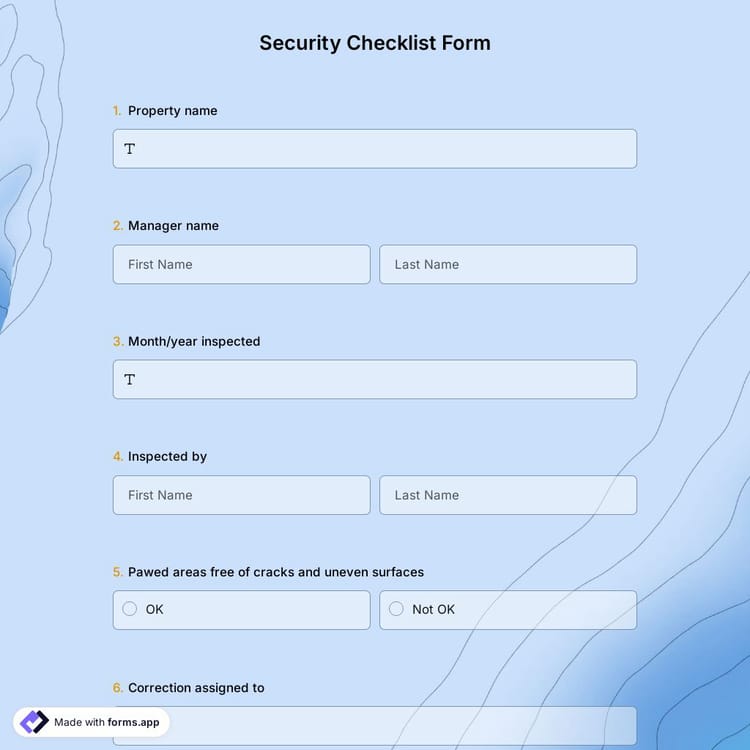
Task: Click the text icon in Month/year inspected field
Action: click(130, 380)
